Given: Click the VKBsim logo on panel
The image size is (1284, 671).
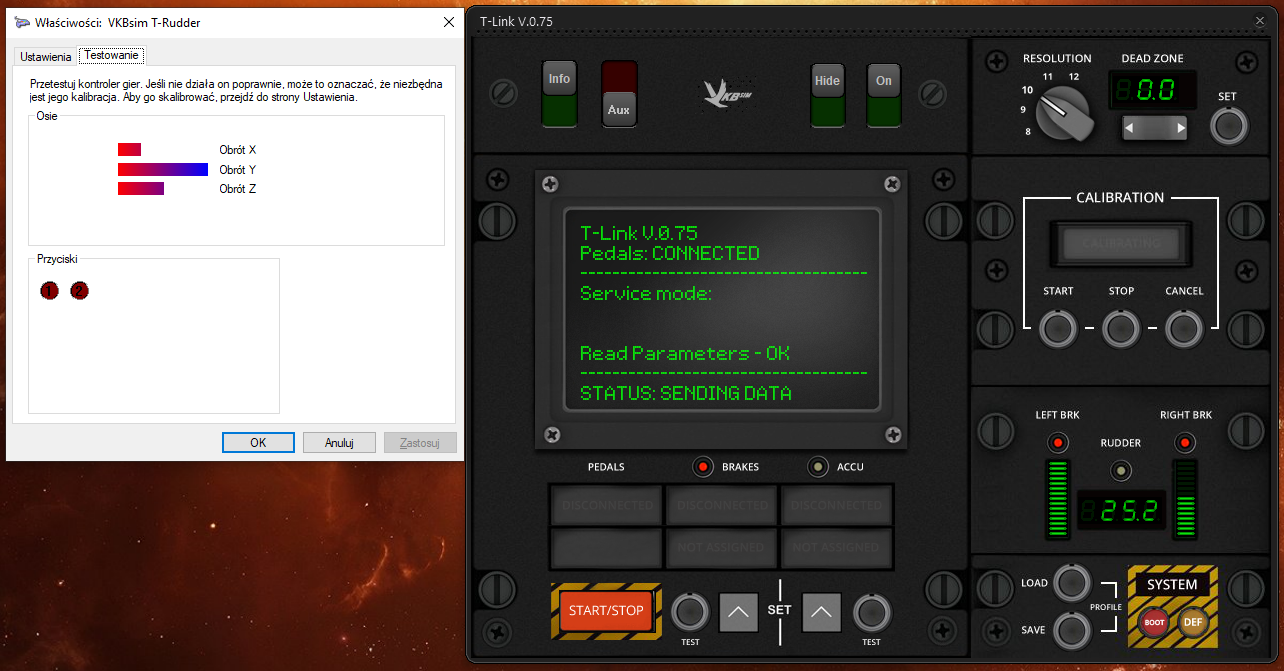Looking at the screenshot, I should click(728, 92).
